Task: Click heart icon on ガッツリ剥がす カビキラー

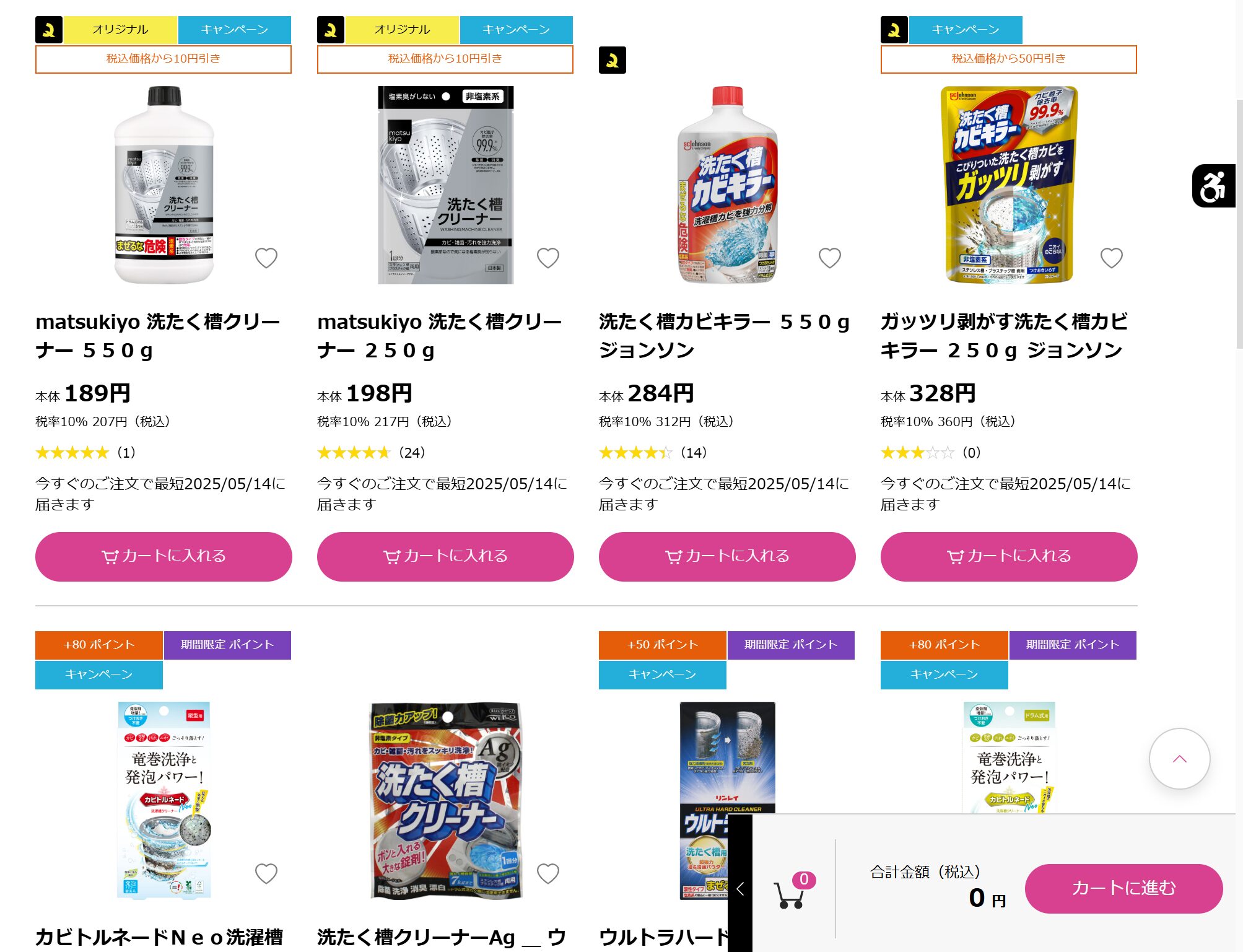Action: [x=1112, y=258]
